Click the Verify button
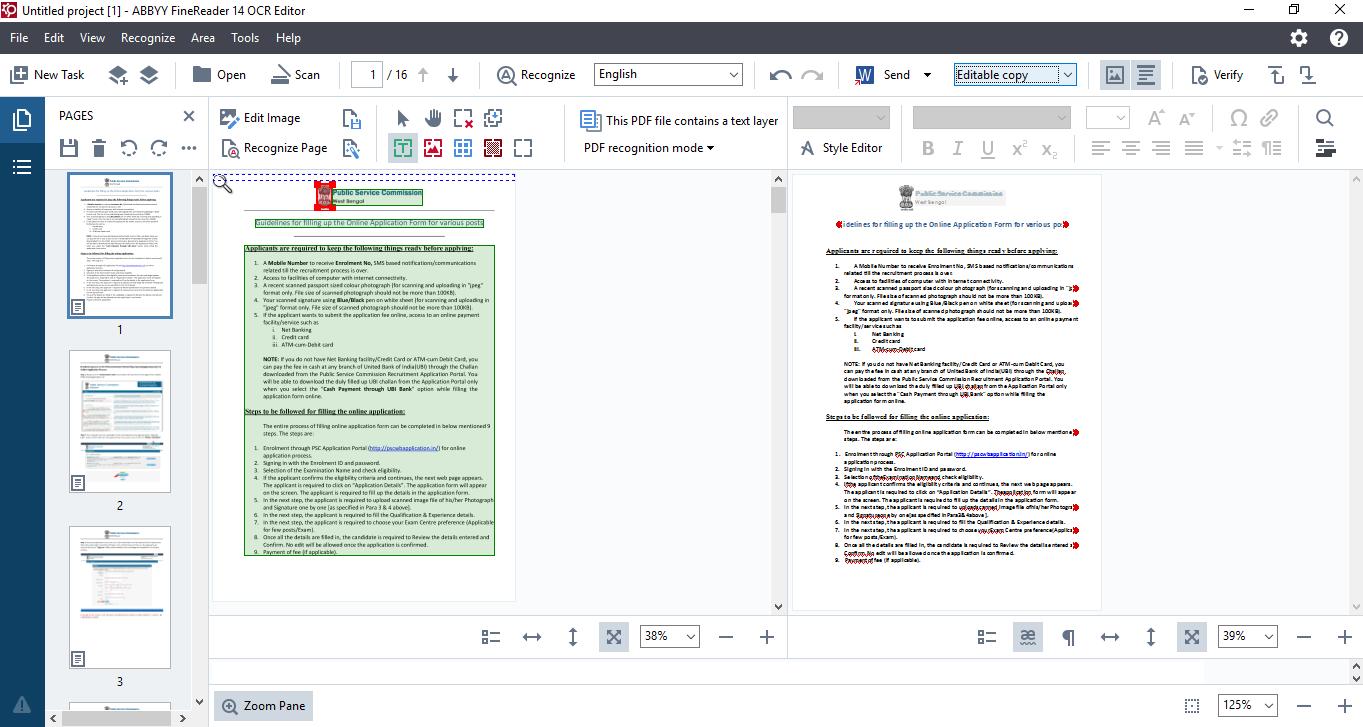Viewport: 1363px width, 727px height. click(1217, 75)
